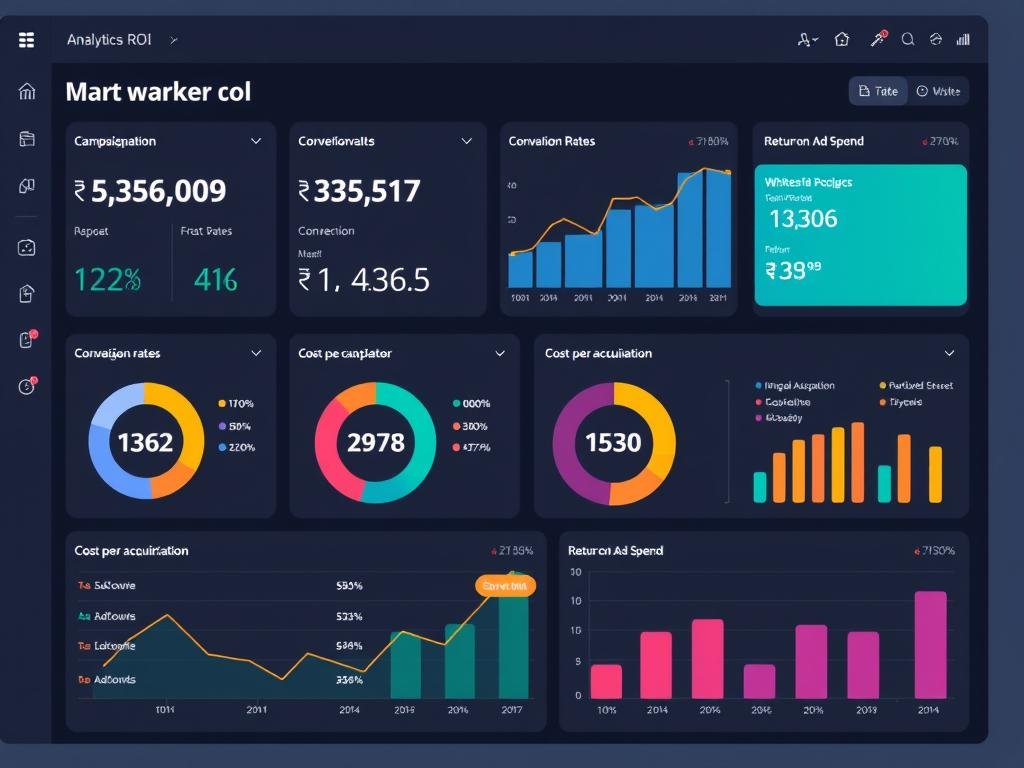Open the home icon in the sidebar
Screen dimensions: 1024x768
(x=26, y=91)
